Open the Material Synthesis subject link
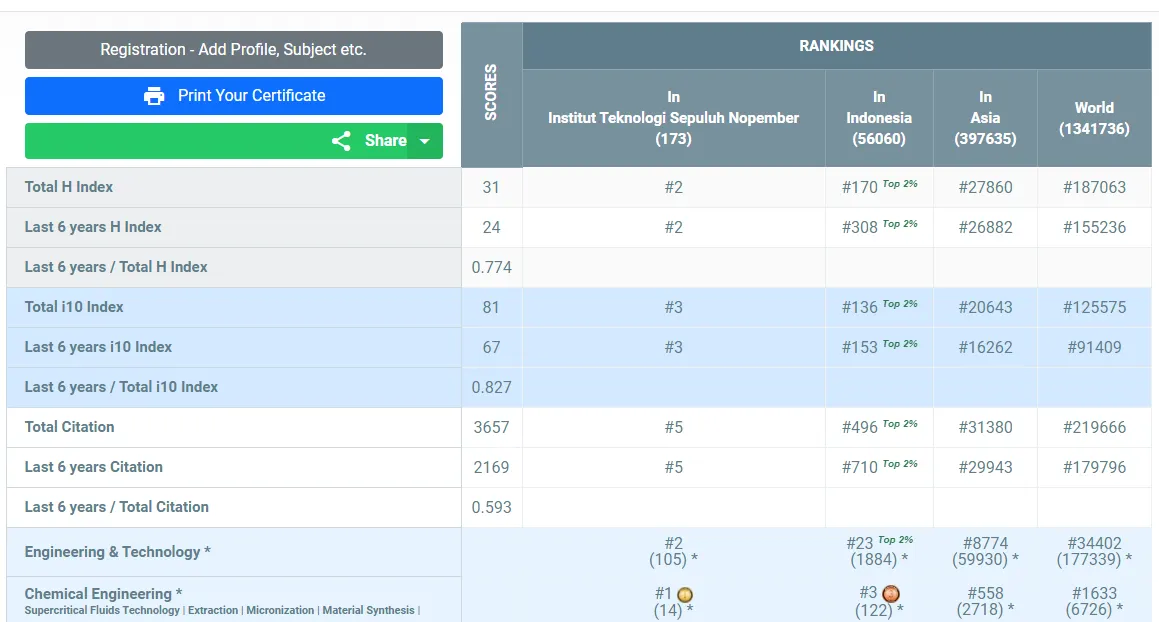 pos(367,610)
